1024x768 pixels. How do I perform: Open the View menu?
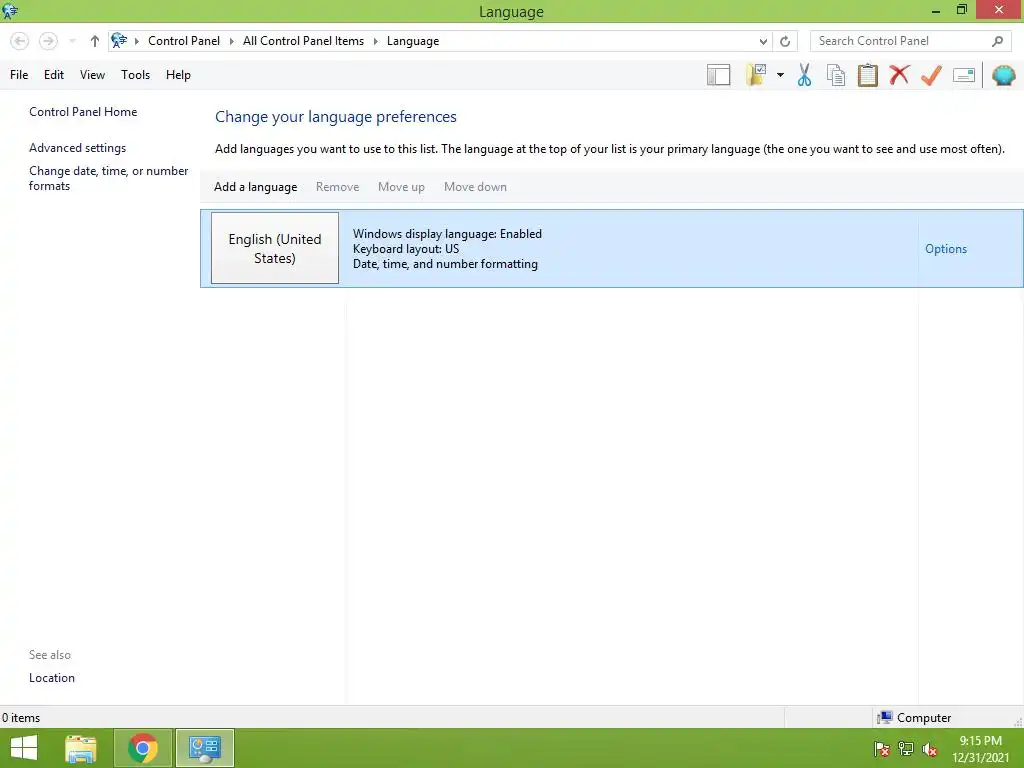(92, 75)
